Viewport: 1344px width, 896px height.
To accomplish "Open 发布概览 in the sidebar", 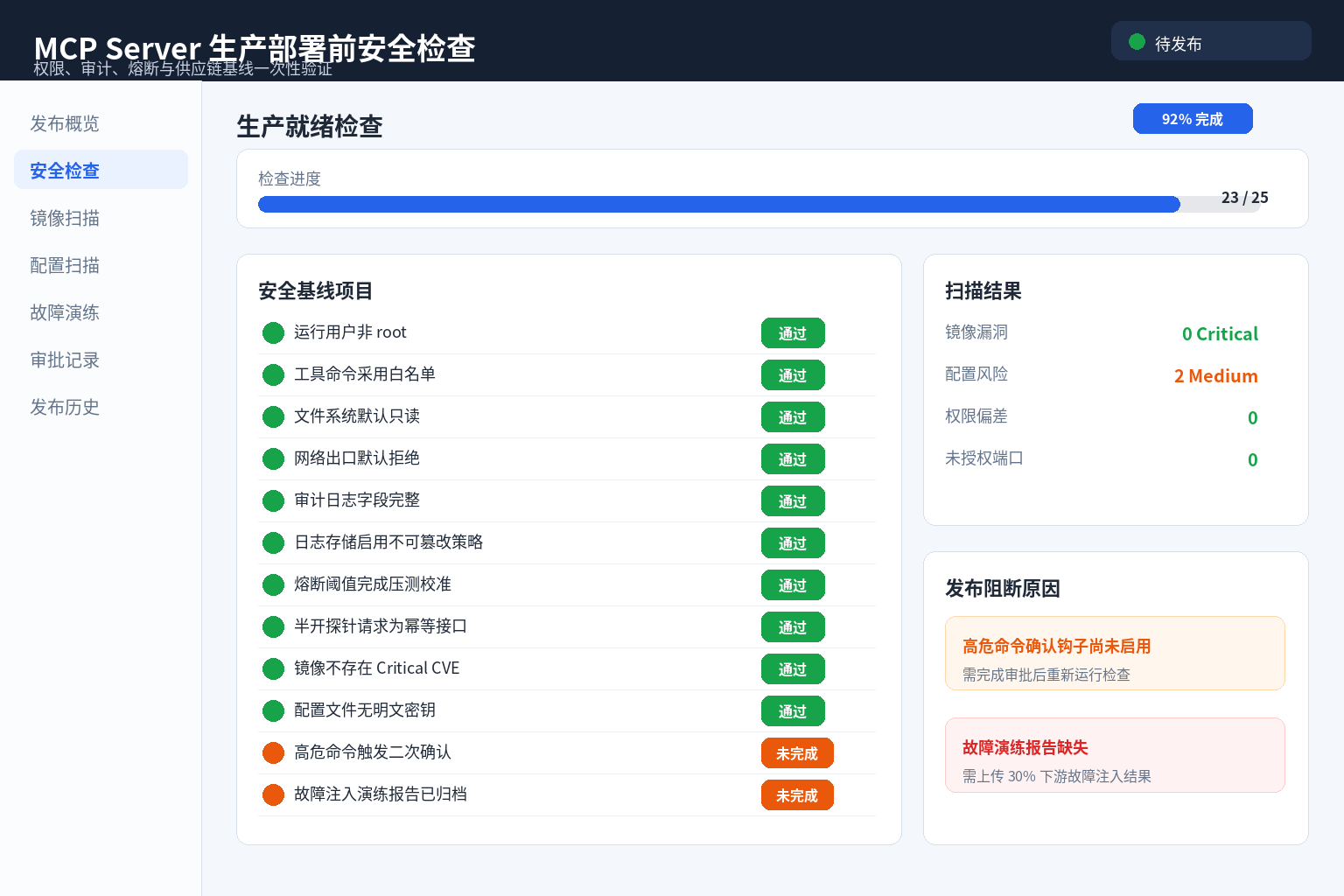I will coord(101,123).
